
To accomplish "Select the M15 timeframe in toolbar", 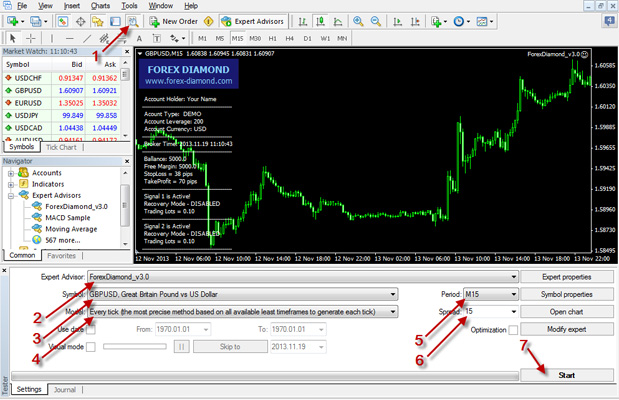I will point(236,39).
